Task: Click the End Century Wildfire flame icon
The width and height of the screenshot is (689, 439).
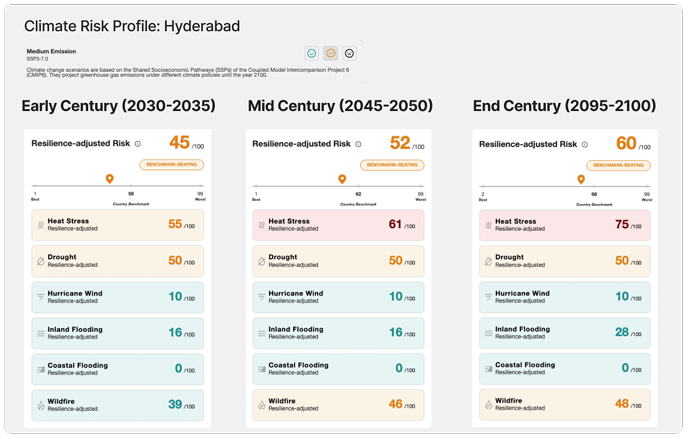Action: point(488,405)
